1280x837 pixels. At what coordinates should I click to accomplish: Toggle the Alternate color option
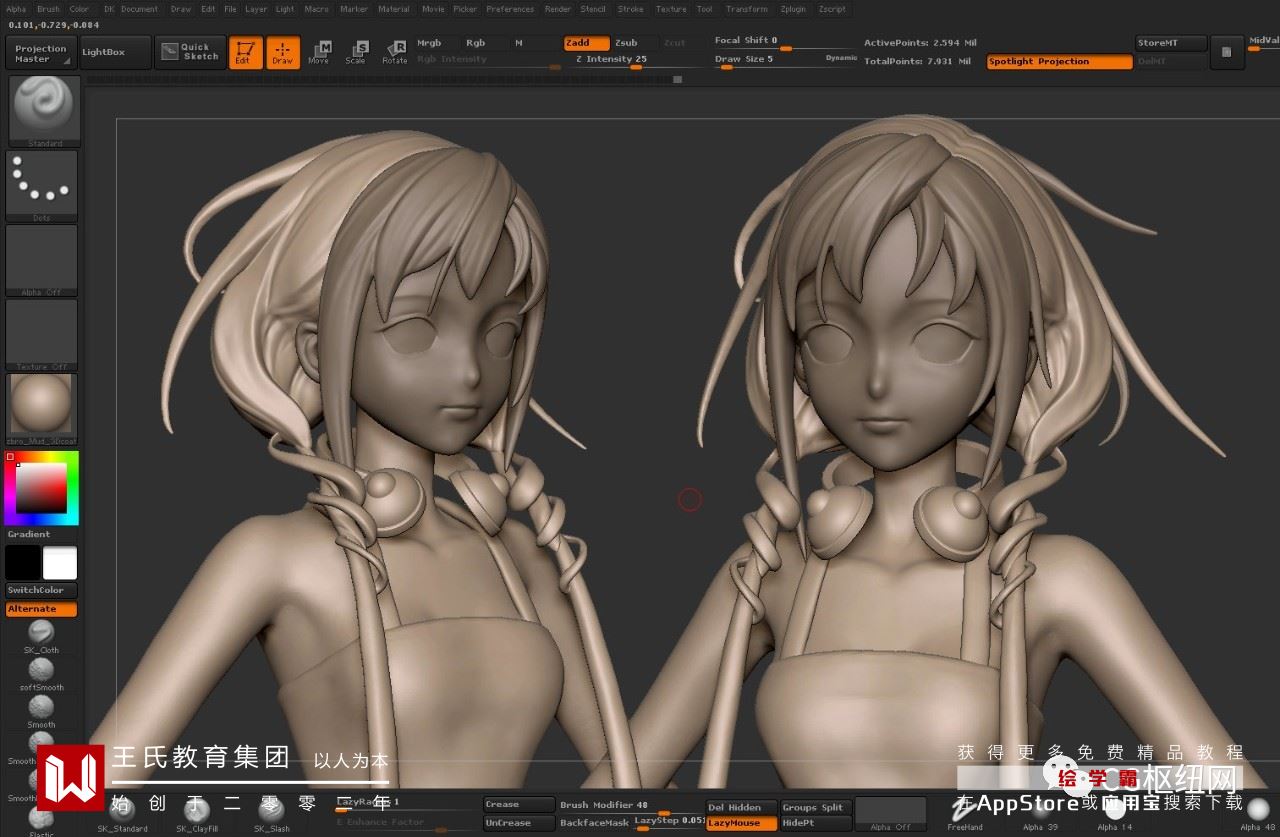41,609
